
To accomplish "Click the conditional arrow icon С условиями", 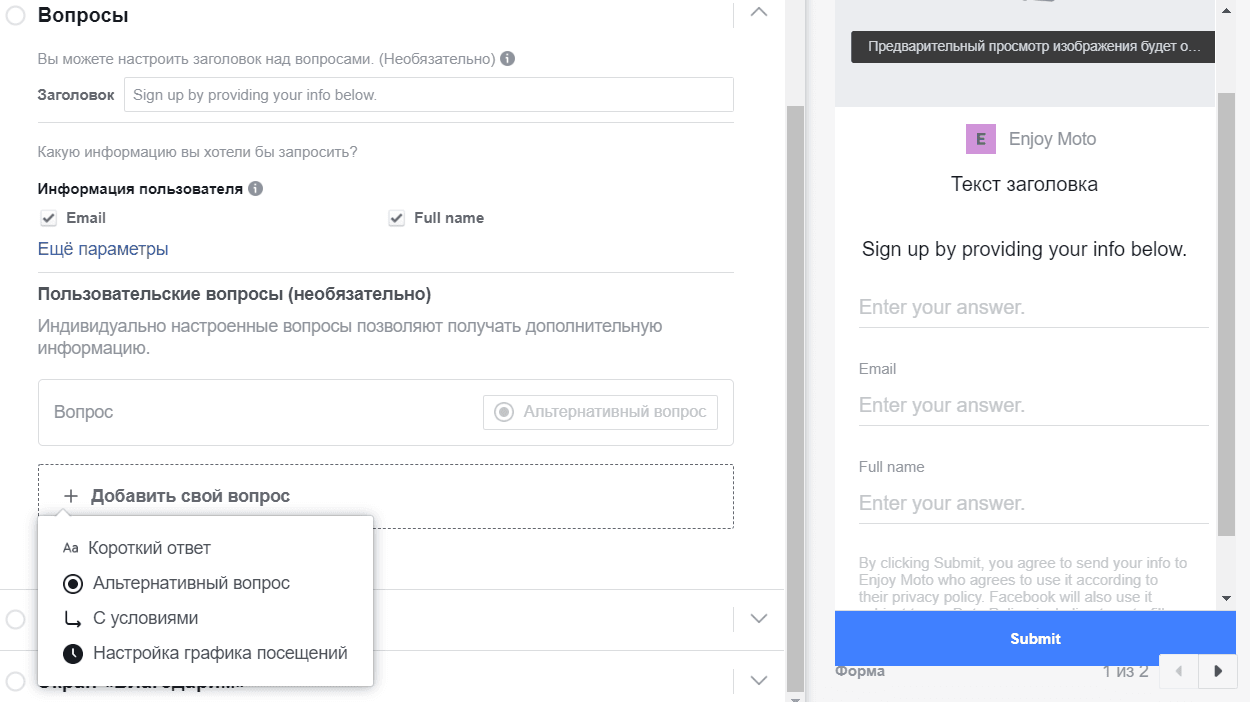I will click(x=73, y=618).
